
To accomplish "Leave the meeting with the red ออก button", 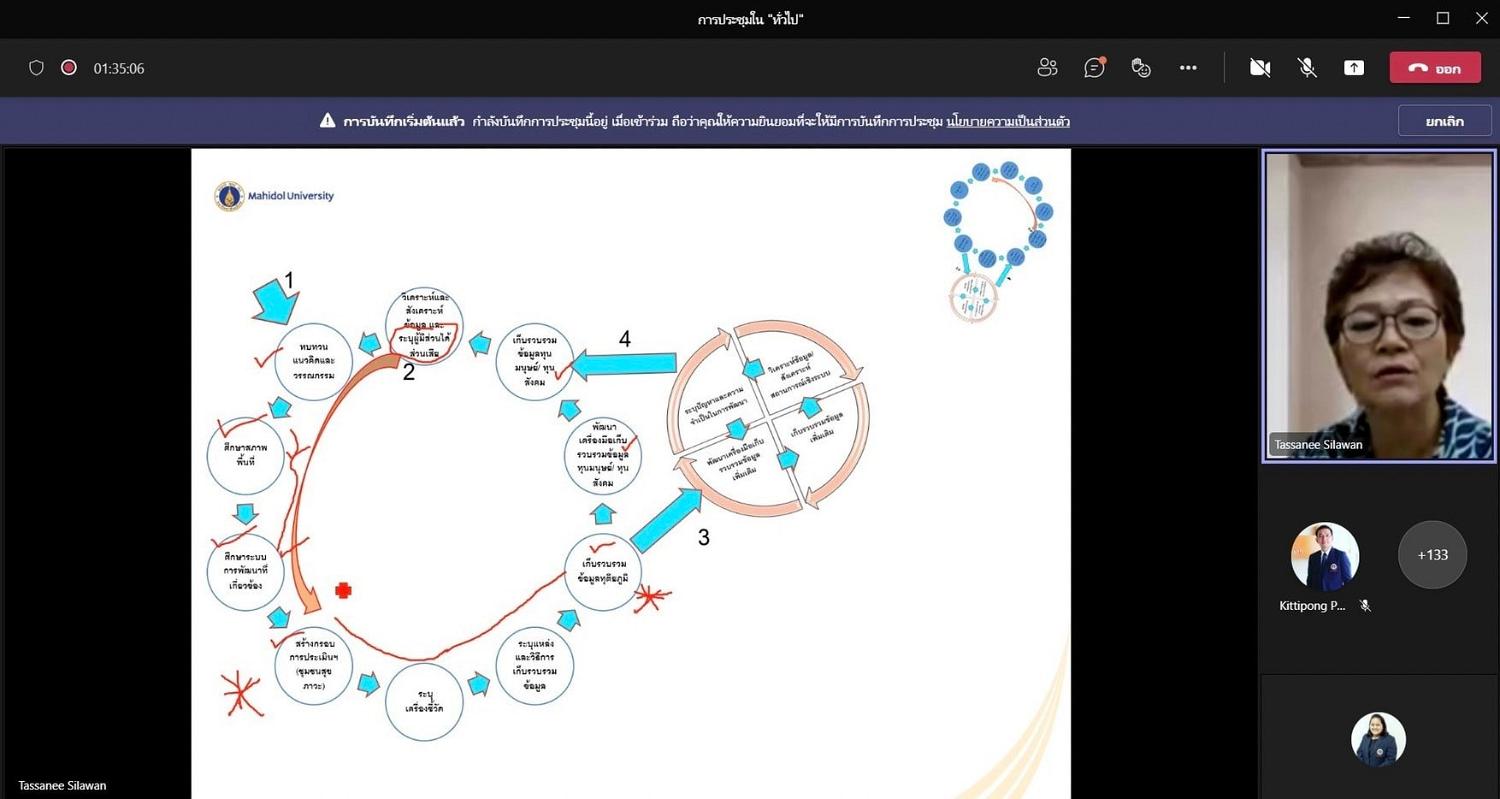I will [1435, 68].
